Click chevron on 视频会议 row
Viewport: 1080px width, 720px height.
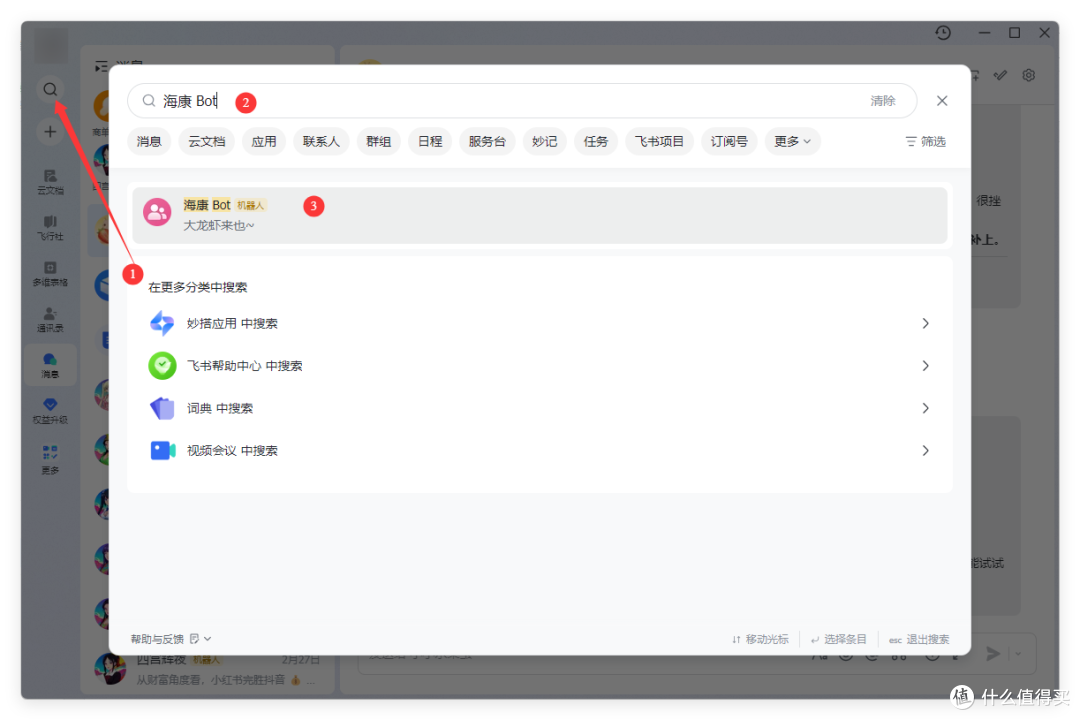point(925,451)
